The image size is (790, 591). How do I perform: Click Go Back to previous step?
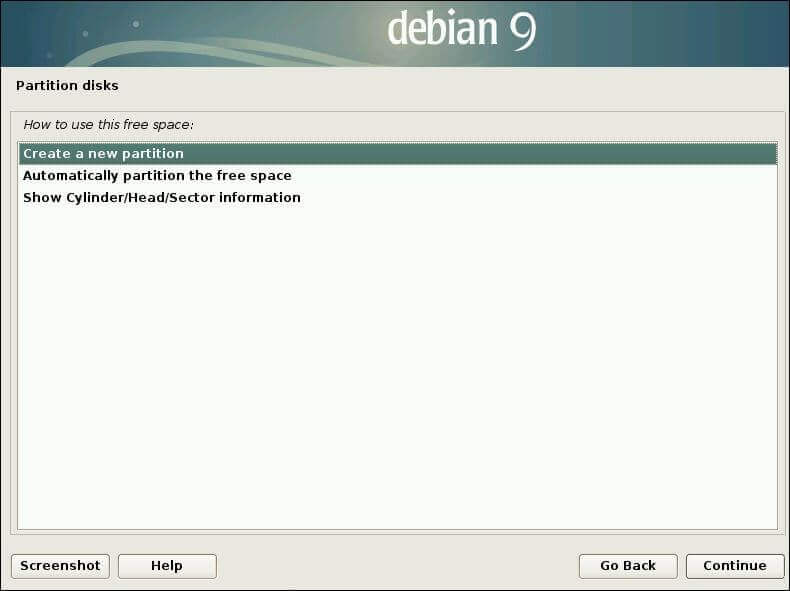coord(628,566)
